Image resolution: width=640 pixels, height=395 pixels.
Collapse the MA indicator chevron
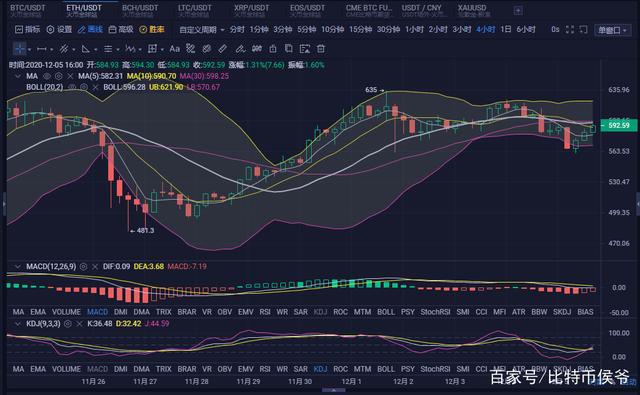point(18,76)
